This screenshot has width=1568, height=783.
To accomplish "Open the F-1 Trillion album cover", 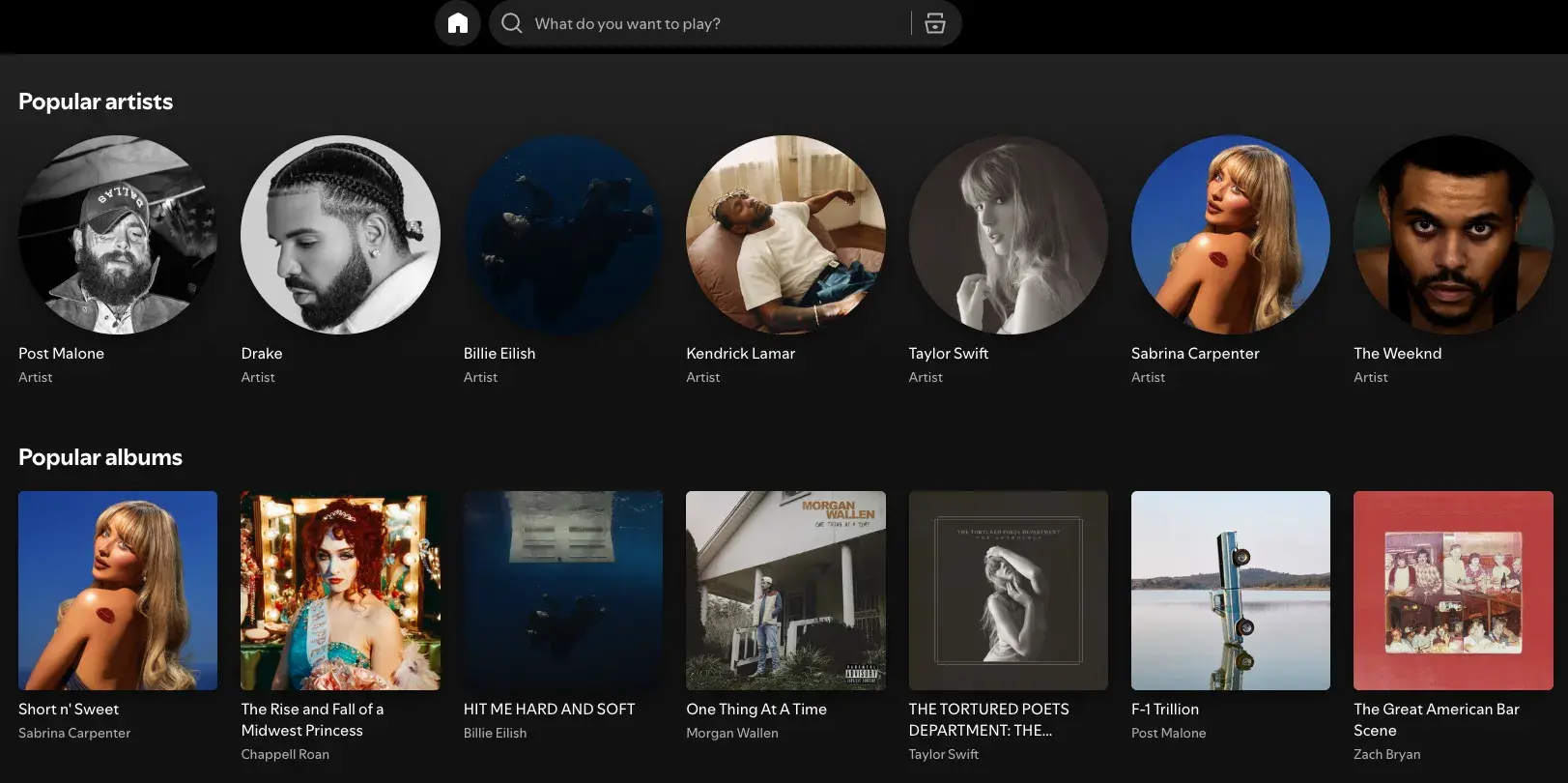I will [x=1231, y=591].
